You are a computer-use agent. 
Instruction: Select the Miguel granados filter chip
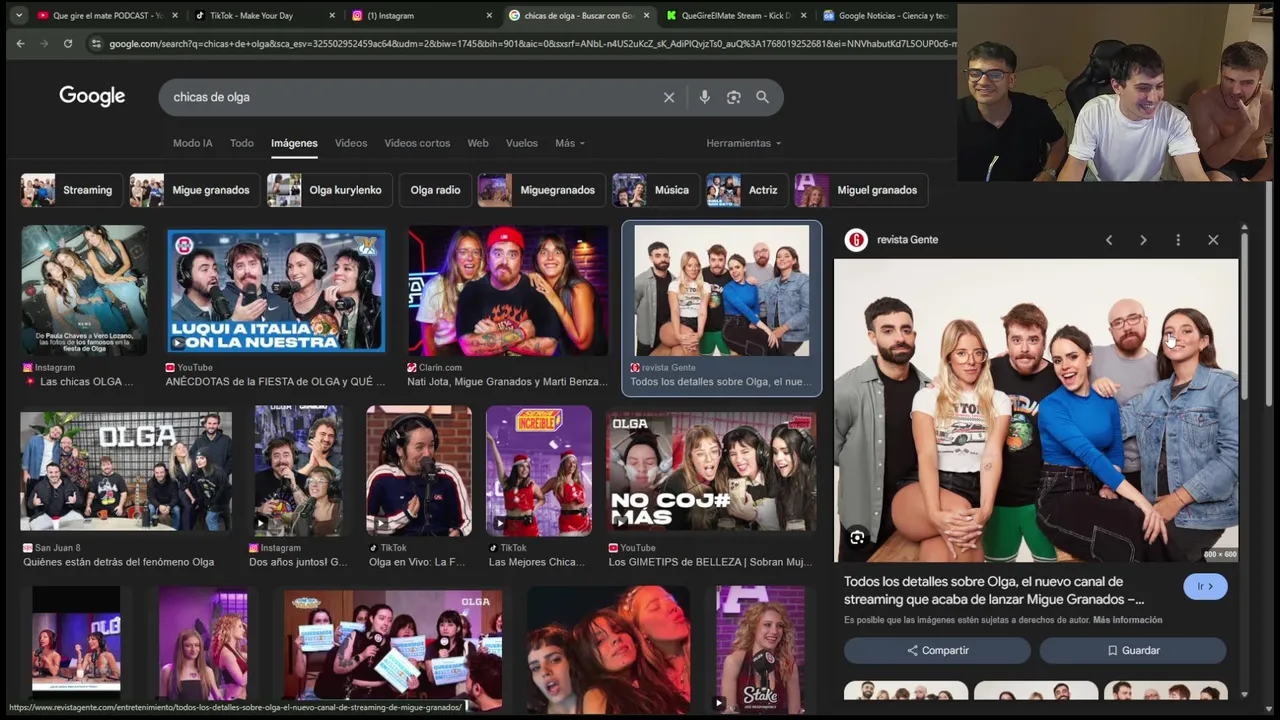[x=860, y=190]
